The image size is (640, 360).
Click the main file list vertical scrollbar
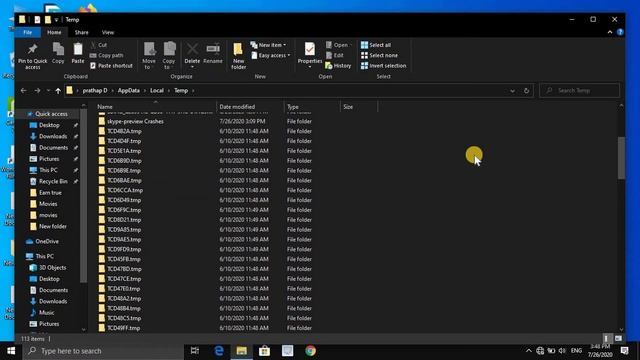621,158
